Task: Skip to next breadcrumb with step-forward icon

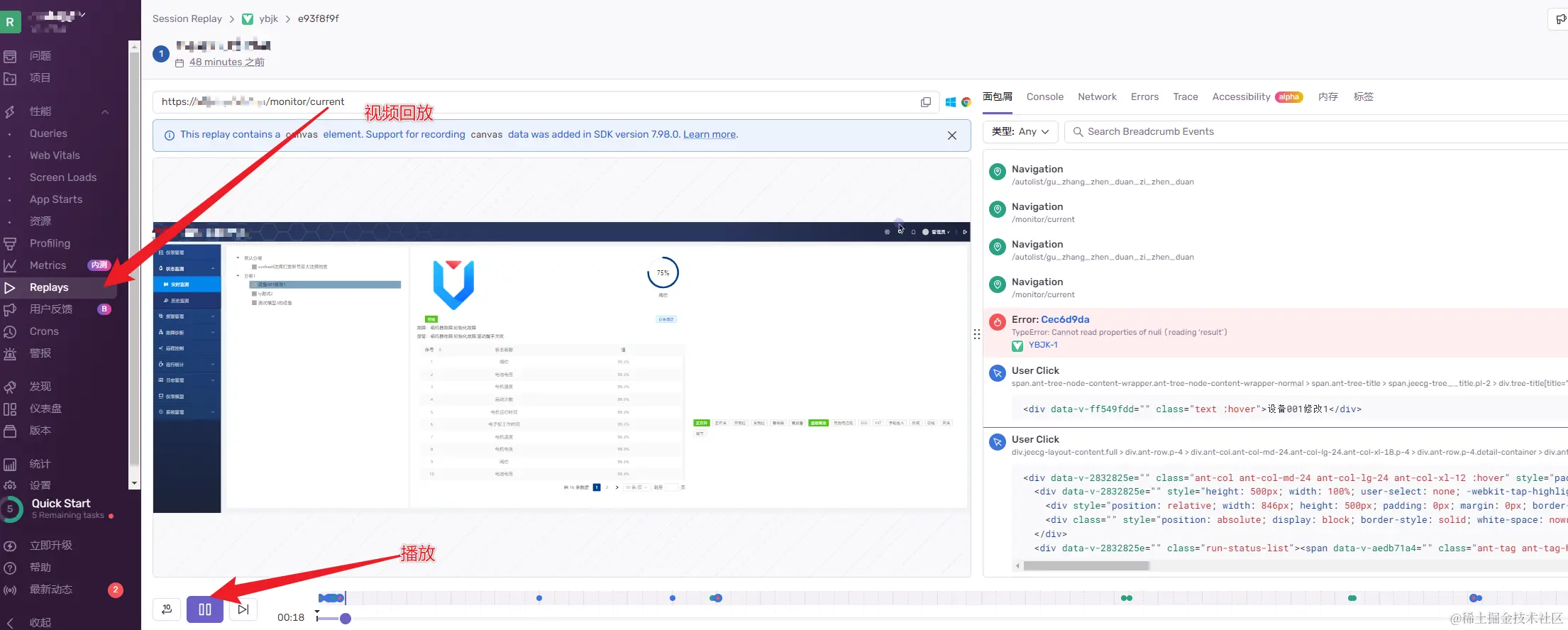Action: click(x=243, y=609)
